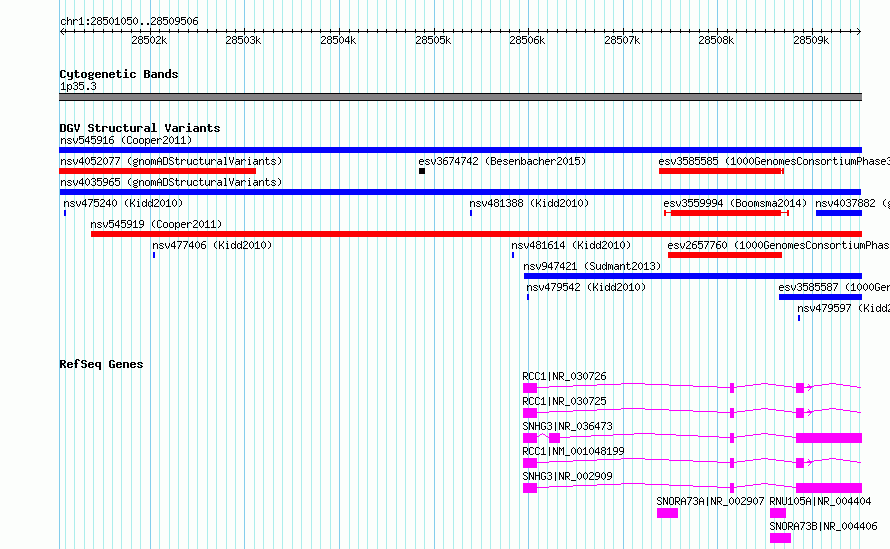Select first exon of SNHG3 NR_002909
Image resolution: width=890 pixels, height=549 pixels.
[530, 488]
